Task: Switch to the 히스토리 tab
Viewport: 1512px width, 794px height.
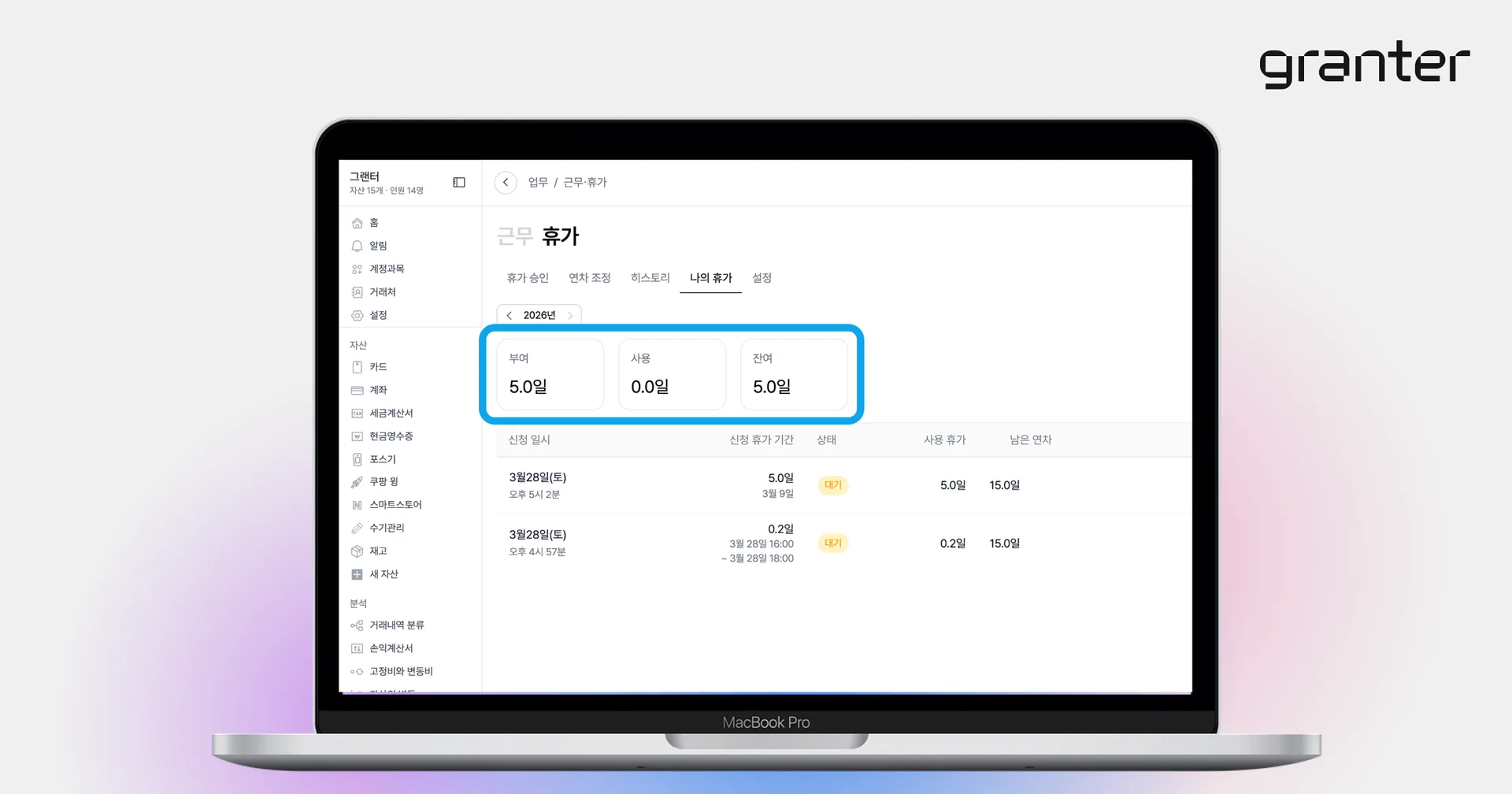Action: tap(650, 278)
